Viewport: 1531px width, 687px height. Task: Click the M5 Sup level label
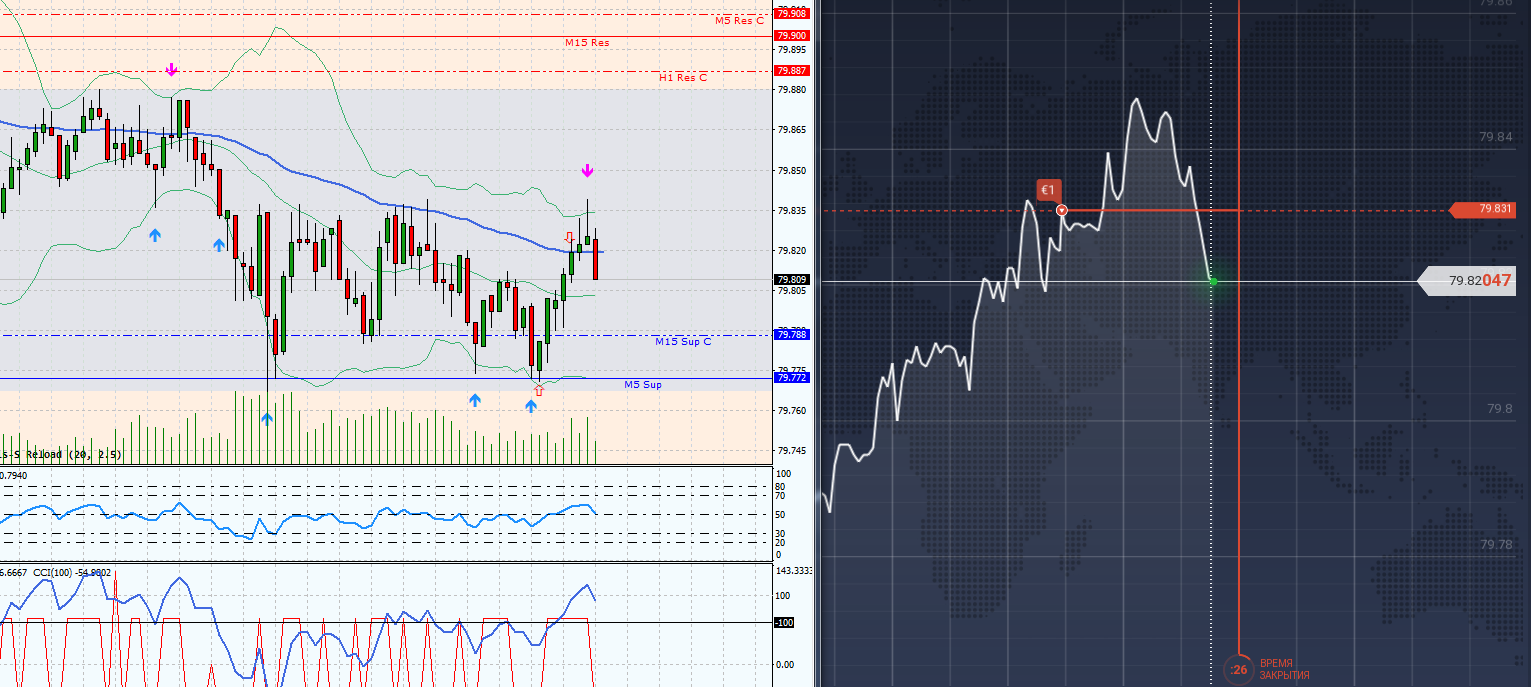point(642,384)
